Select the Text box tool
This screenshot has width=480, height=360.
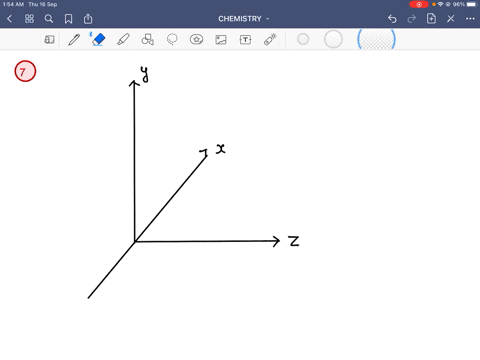click(x=245, y=40)
